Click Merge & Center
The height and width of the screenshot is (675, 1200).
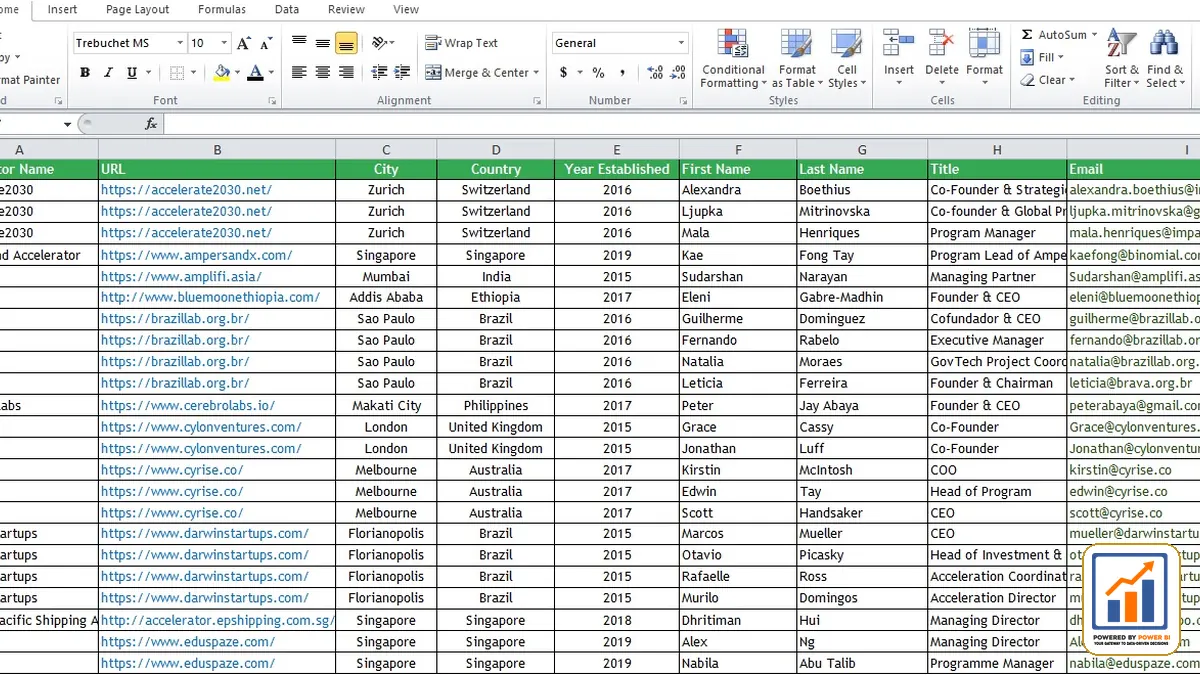(x=477, y=73)
